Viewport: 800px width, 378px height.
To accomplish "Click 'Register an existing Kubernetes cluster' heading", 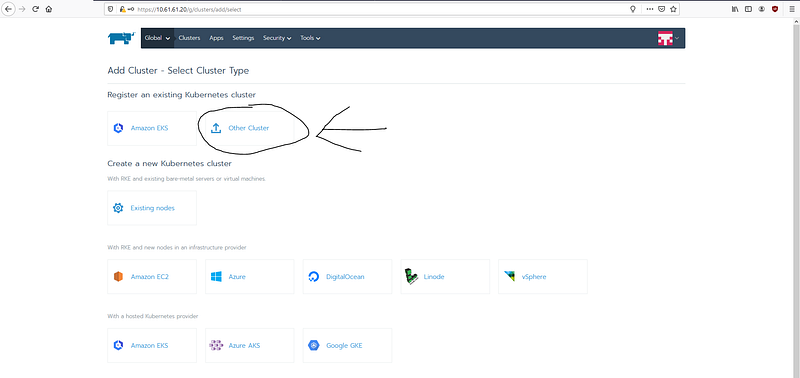I will coord(182,95).
